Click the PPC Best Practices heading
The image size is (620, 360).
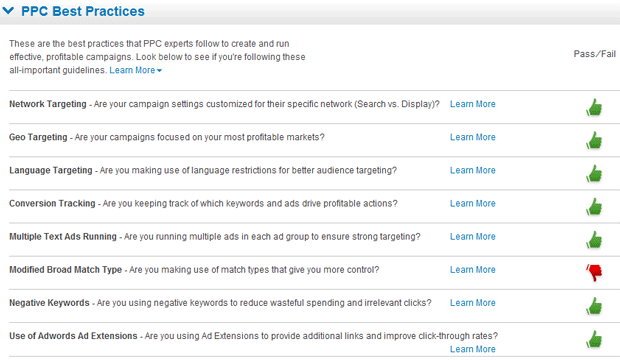pyautogui.click(x=83, y=11)
